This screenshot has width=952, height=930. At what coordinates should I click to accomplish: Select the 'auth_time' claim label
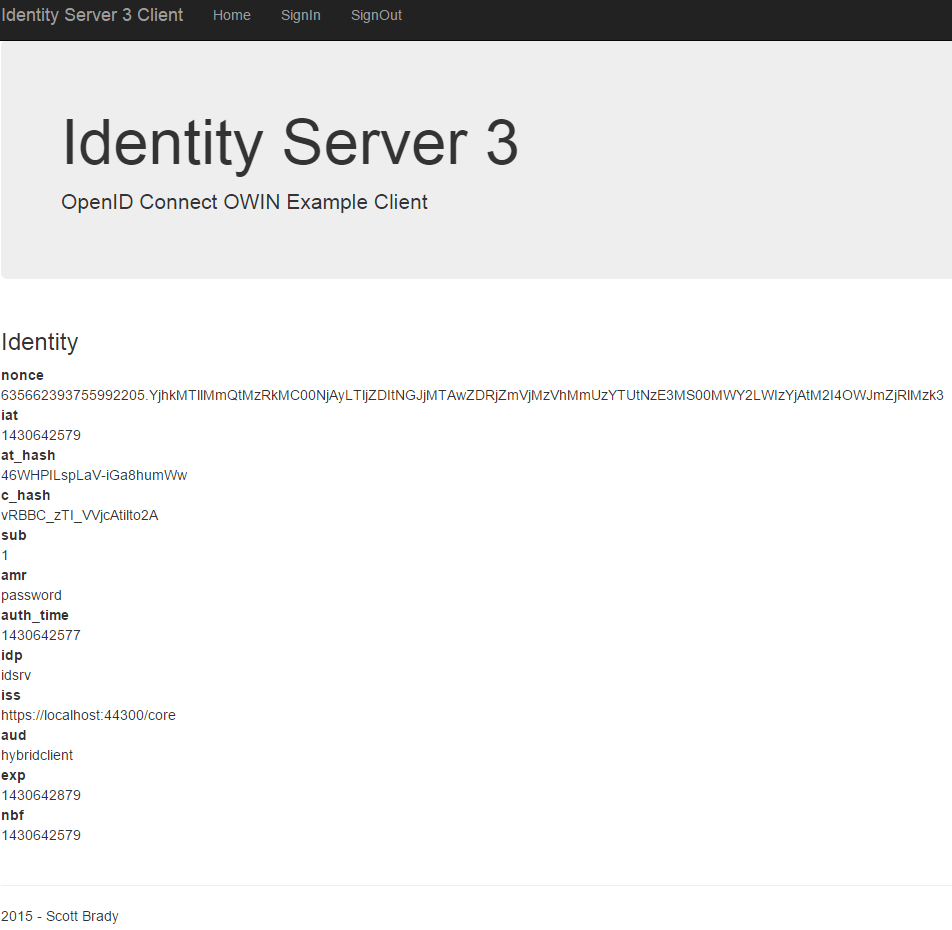coord(35,616)
